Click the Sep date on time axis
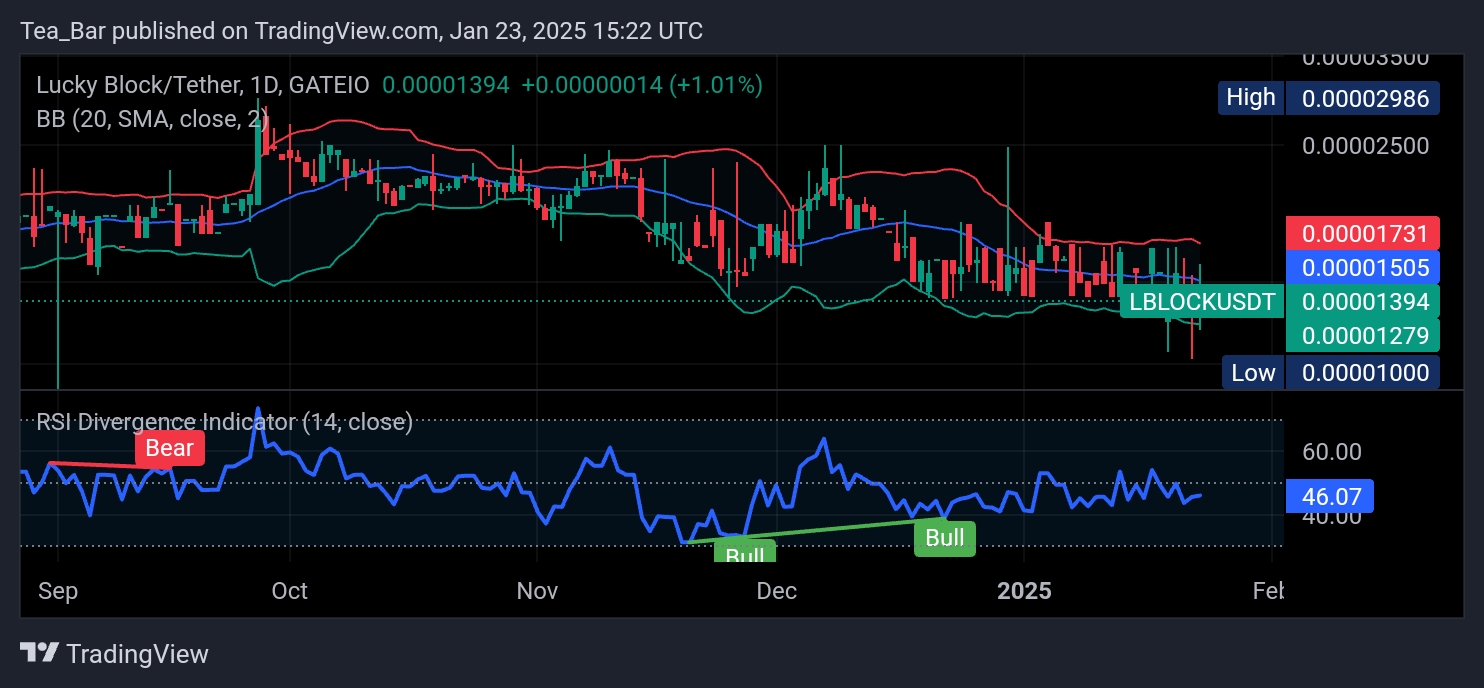 58,591
